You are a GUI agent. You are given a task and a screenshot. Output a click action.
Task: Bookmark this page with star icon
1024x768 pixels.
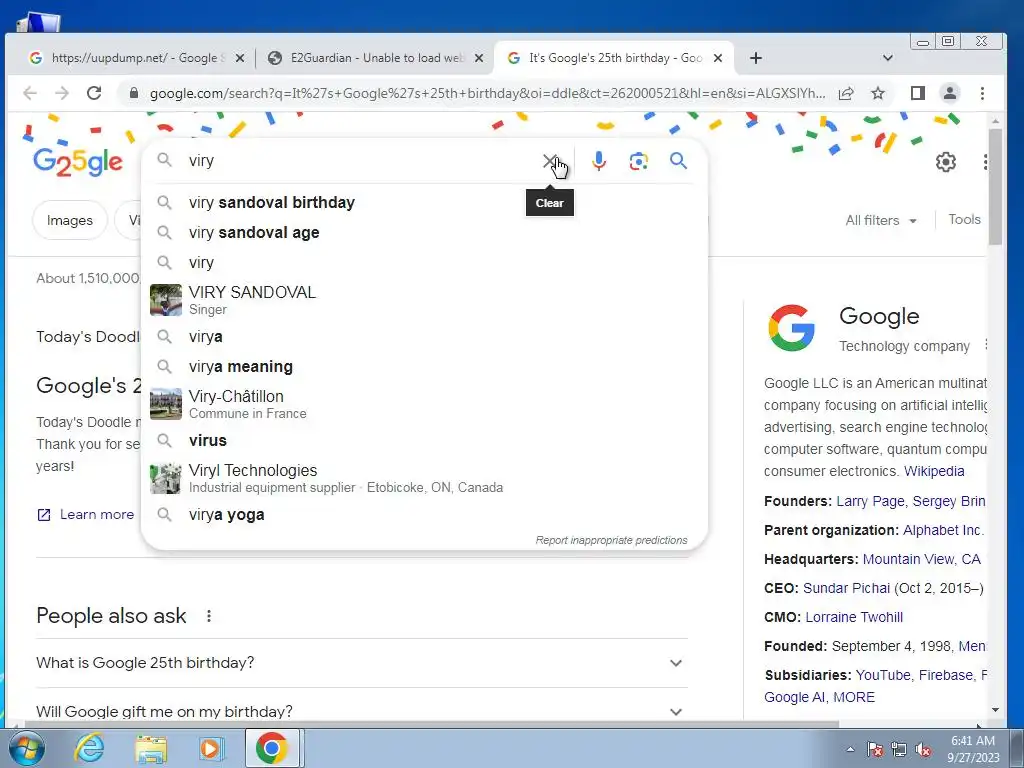pyautogui.click(x=878, y=93)
